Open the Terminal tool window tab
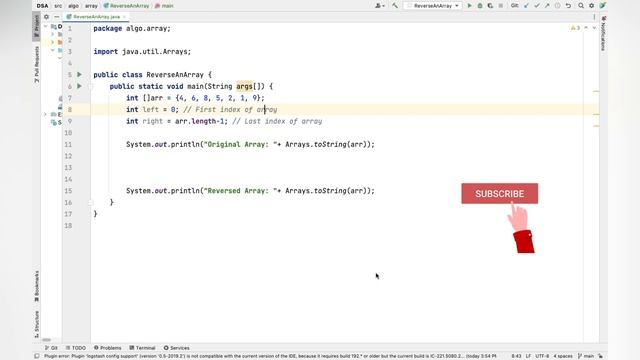The image size is (640, 360). tap(142, 348)
